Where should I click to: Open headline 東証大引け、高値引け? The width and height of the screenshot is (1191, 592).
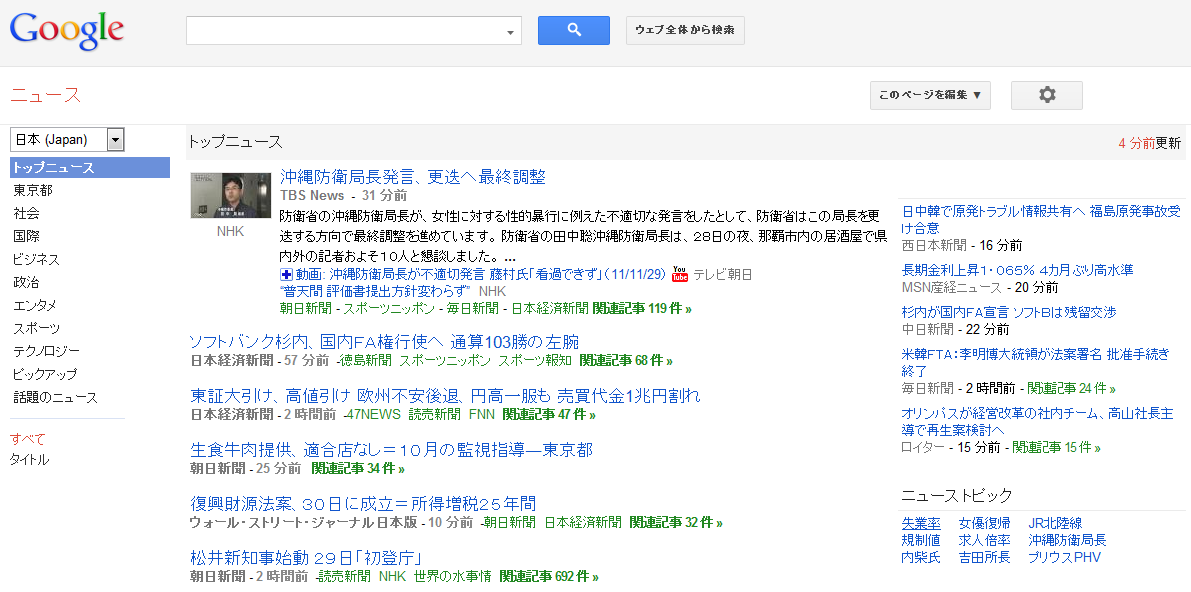point(444,396)
